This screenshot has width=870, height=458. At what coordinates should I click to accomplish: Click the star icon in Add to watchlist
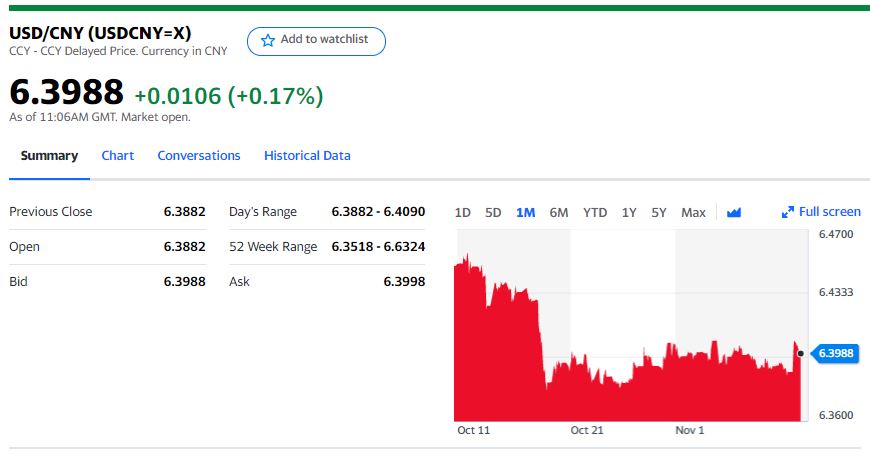click(x=267, y=41)
